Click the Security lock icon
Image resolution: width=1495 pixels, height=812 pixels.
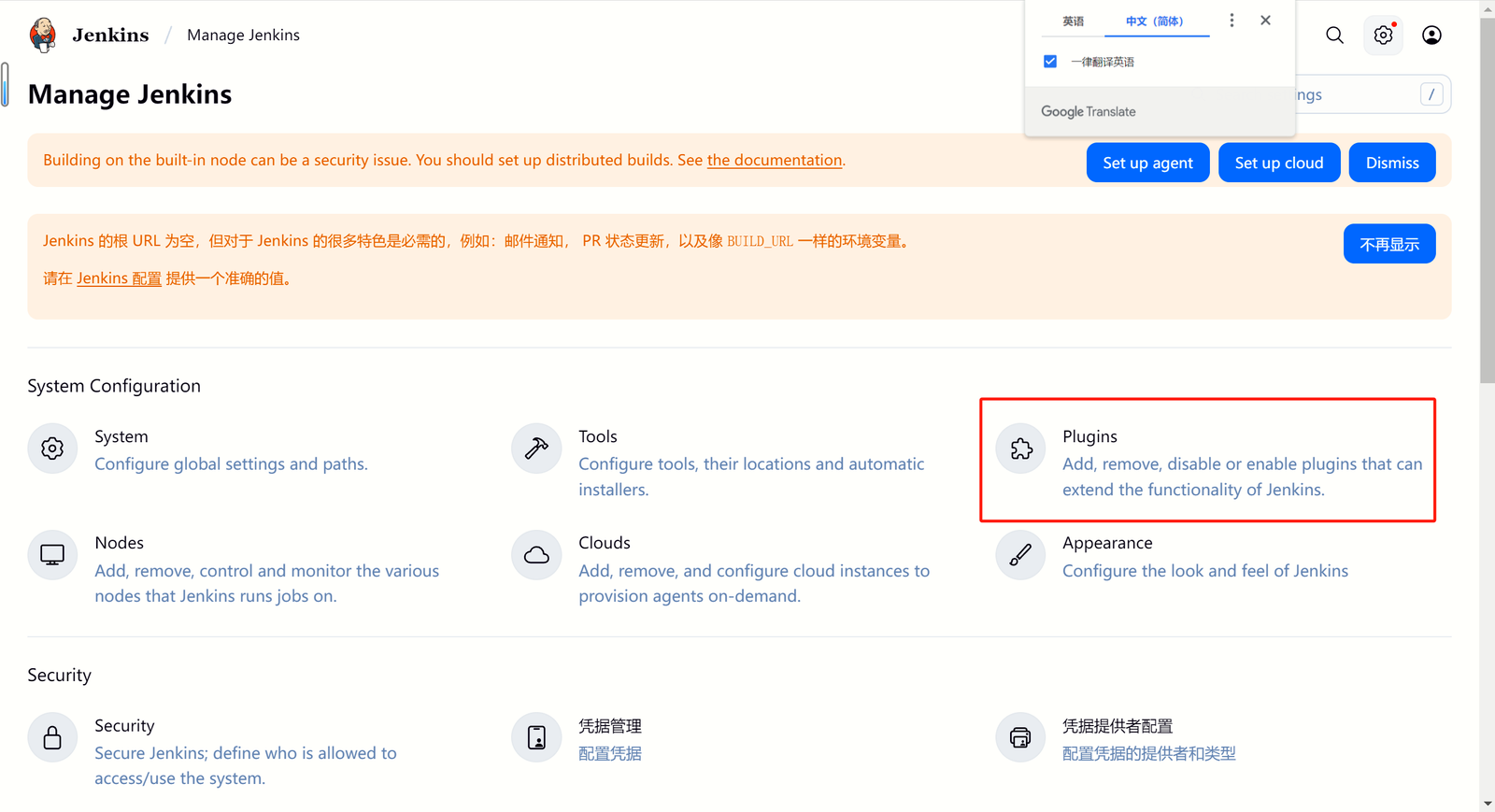(52, 738)
